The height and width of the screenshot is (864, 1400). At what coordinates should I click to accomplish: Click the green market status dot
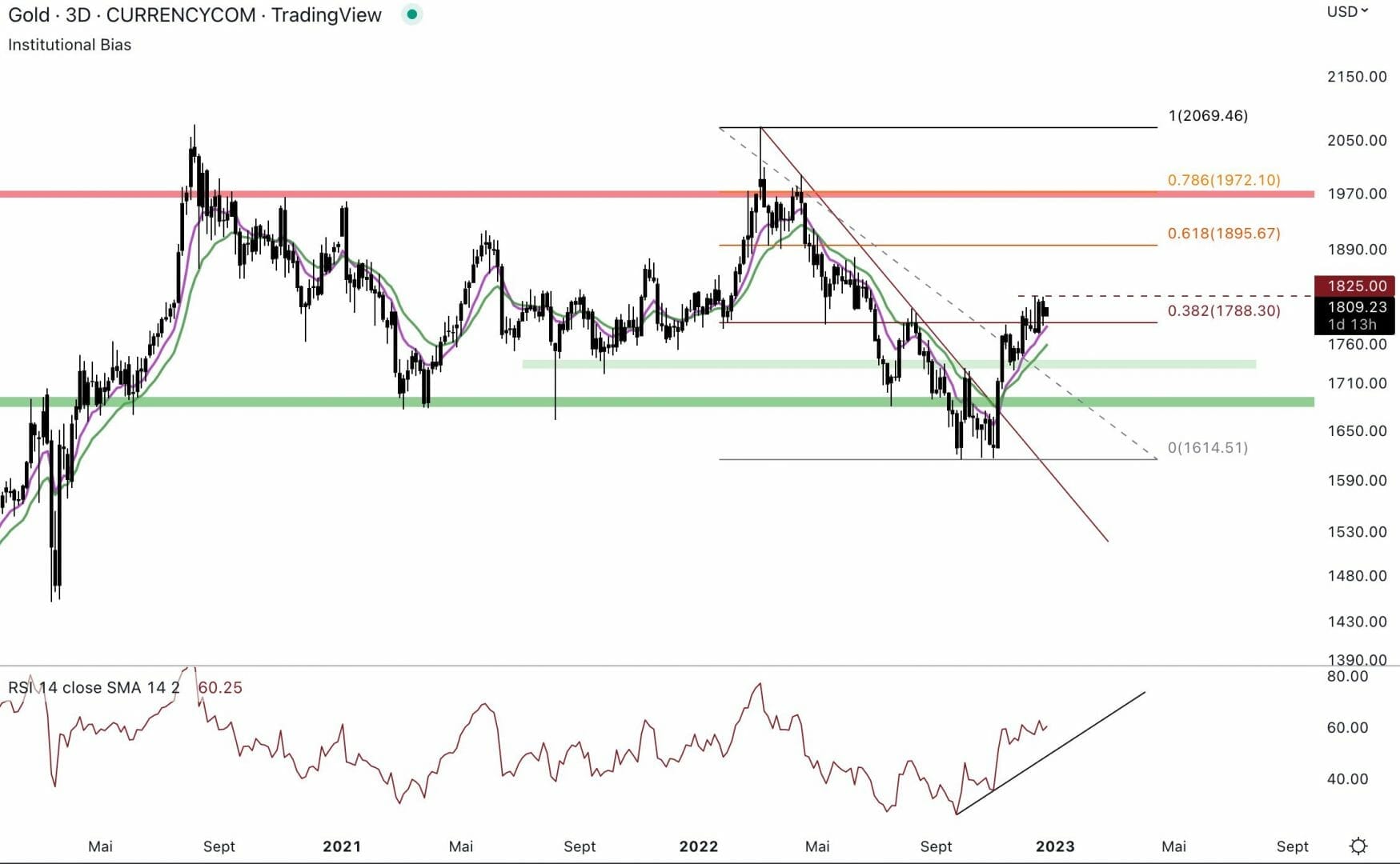coord(411,14)
